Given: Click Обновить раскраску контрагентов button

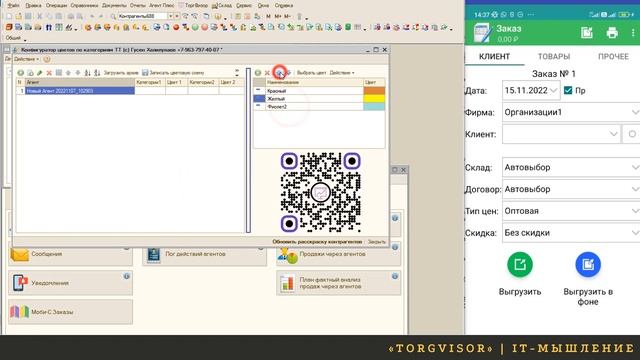Looking at the screenshot, I should (x=317, y=242).
